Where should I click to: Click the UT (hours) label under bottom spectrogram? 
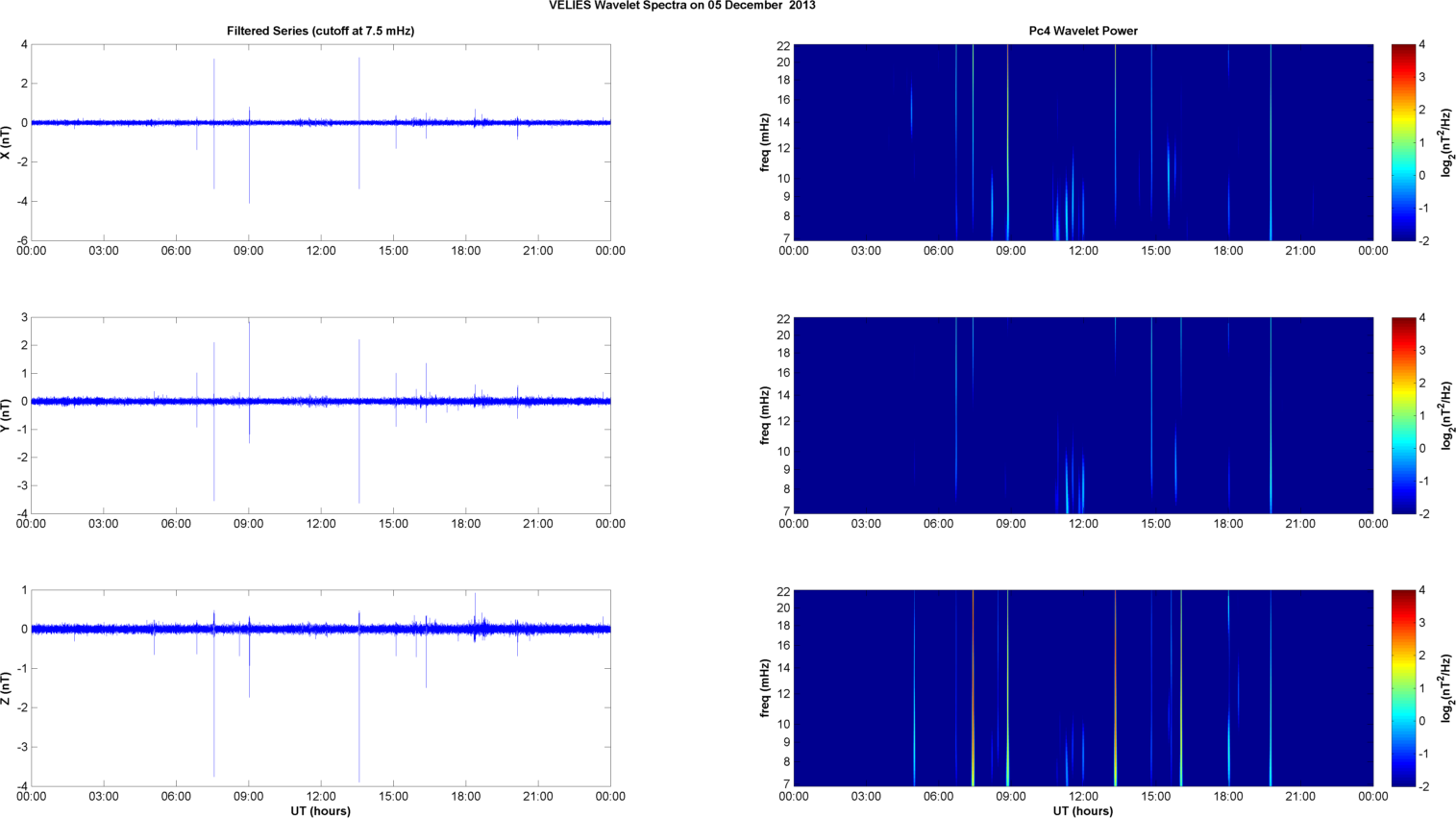click(x=1082, y=811)
